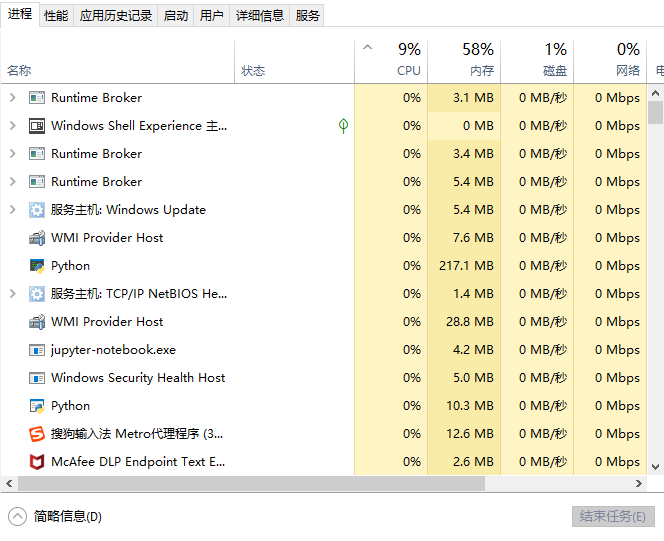Click the WMI Provider Host icon using 28.8 MB
The width and height of the screenshot is (664, 541).
click(x=37, y=322)
